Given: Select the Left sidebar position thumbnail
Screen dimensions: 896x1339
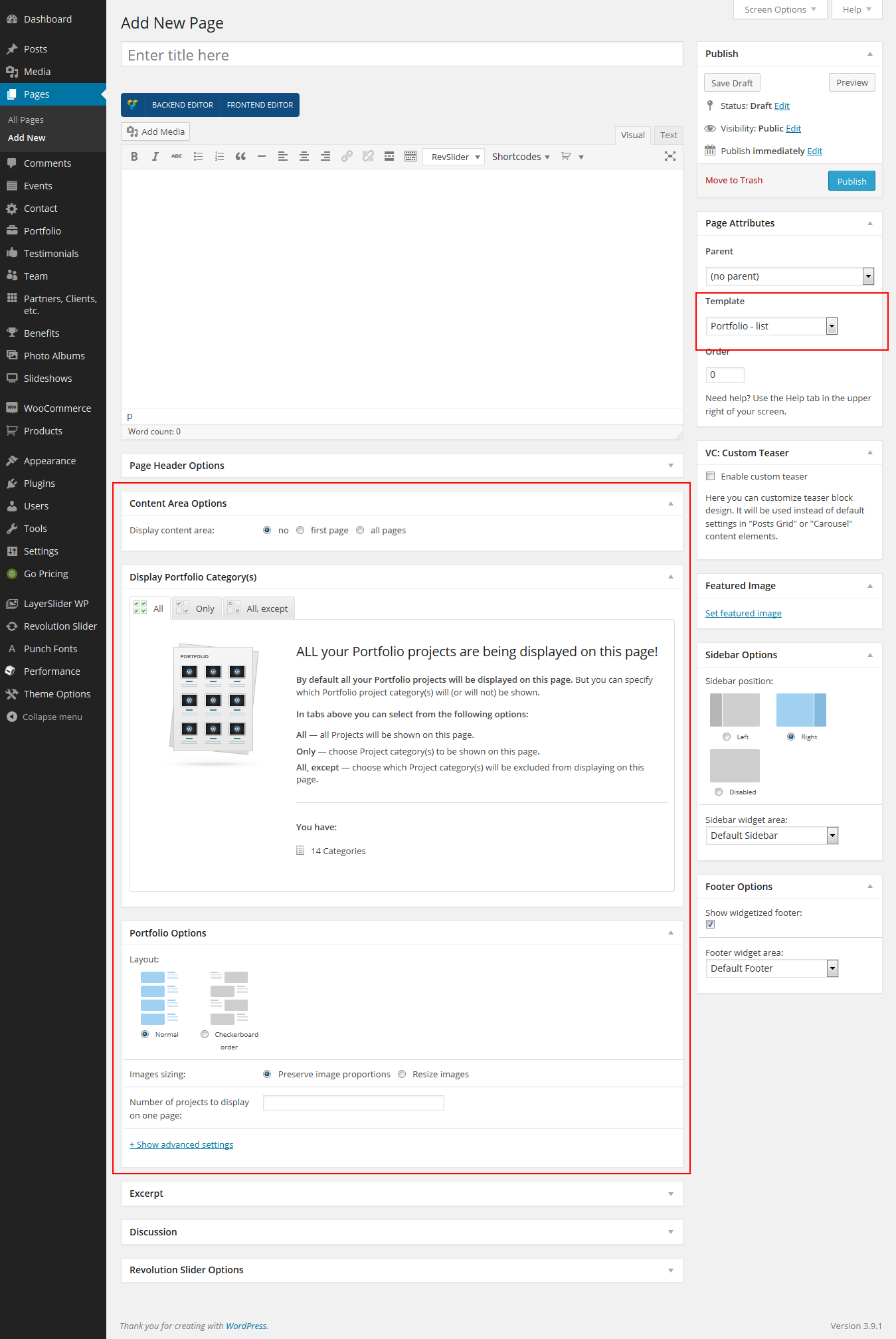Looking at the screenshot, I should coord(735,710).
